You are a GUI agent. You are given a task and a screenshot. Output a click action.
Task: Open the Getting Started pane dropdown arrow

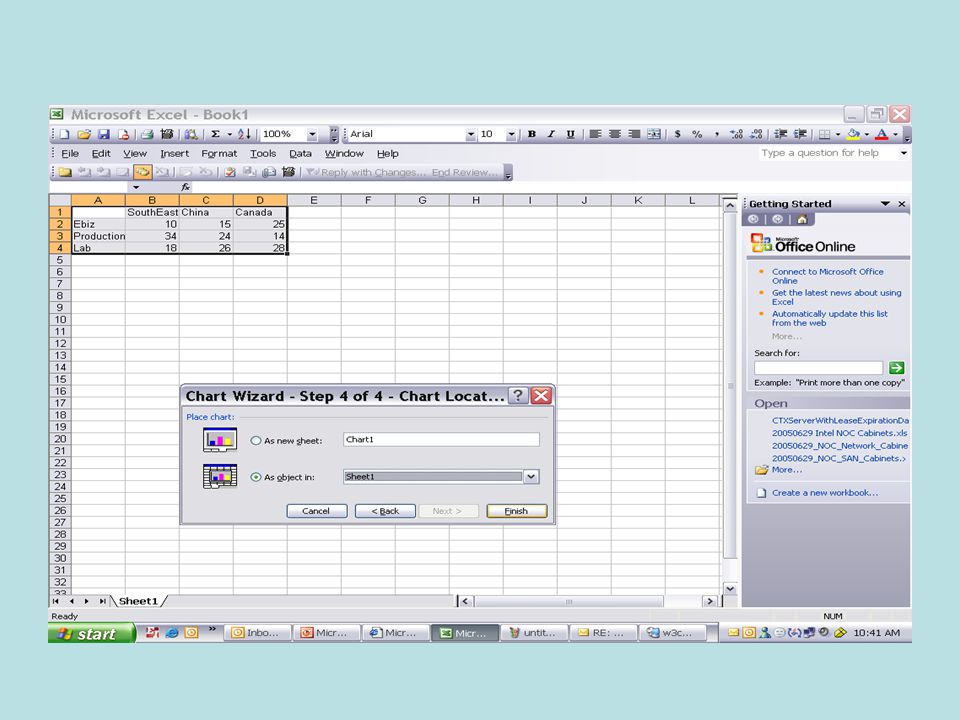tap(885, 203)
